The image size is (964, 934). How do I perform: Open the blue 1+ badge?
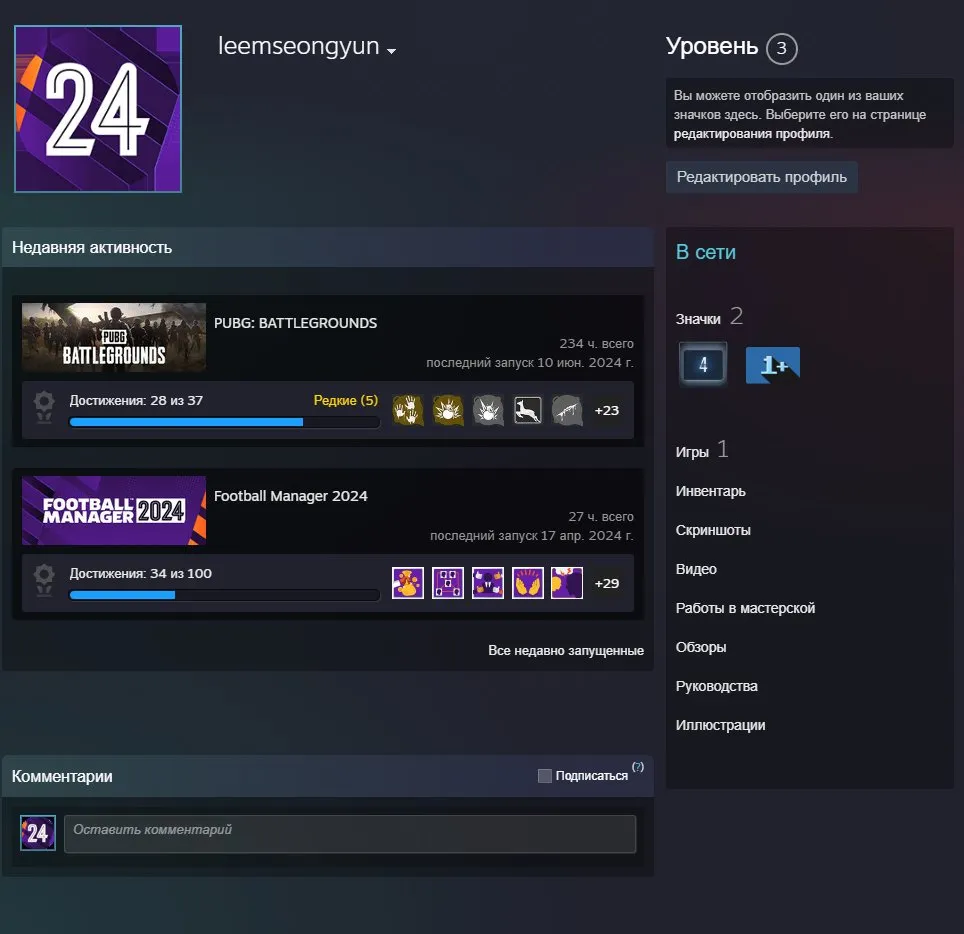pos(773,365)
